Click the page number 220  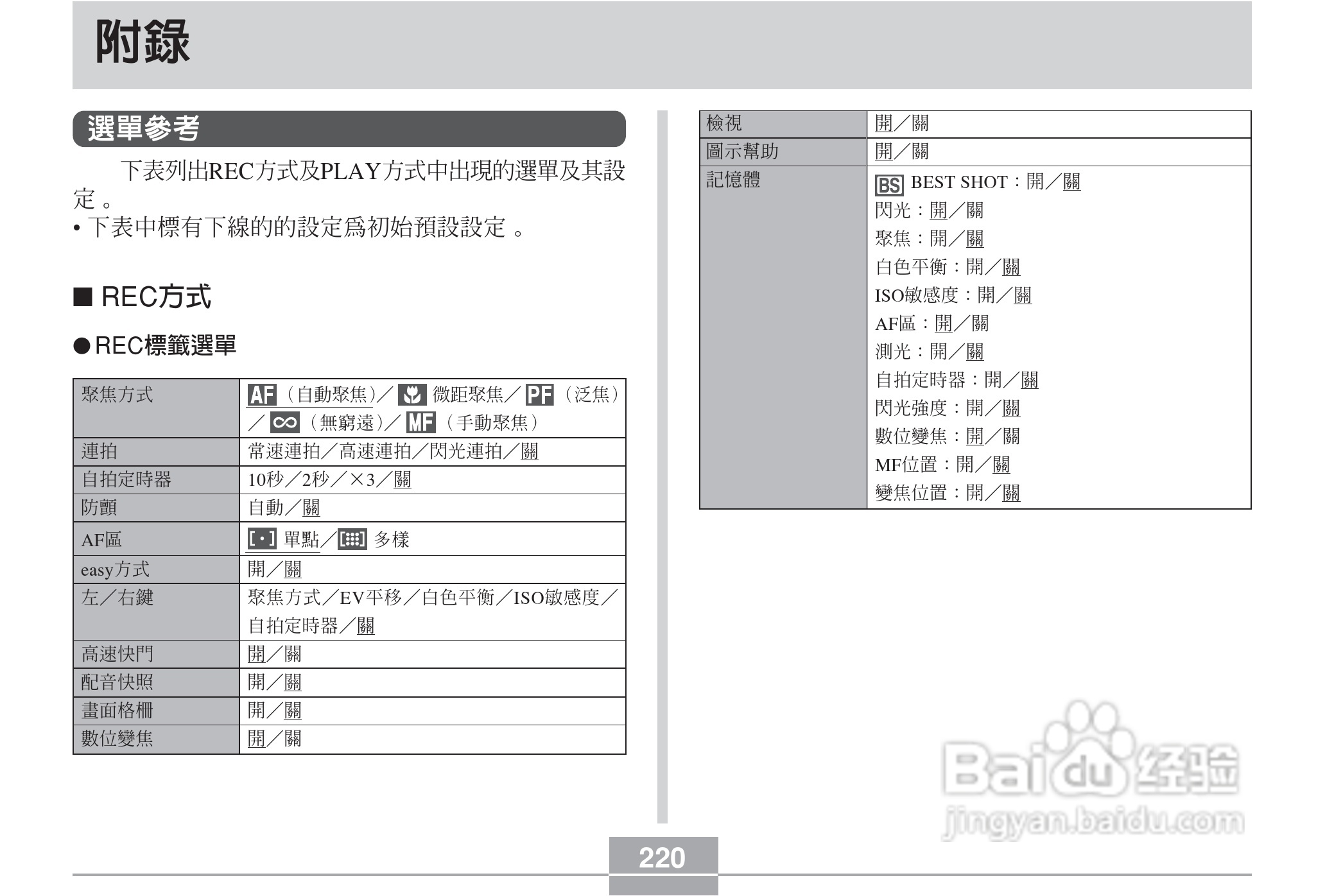pos(662,857)
